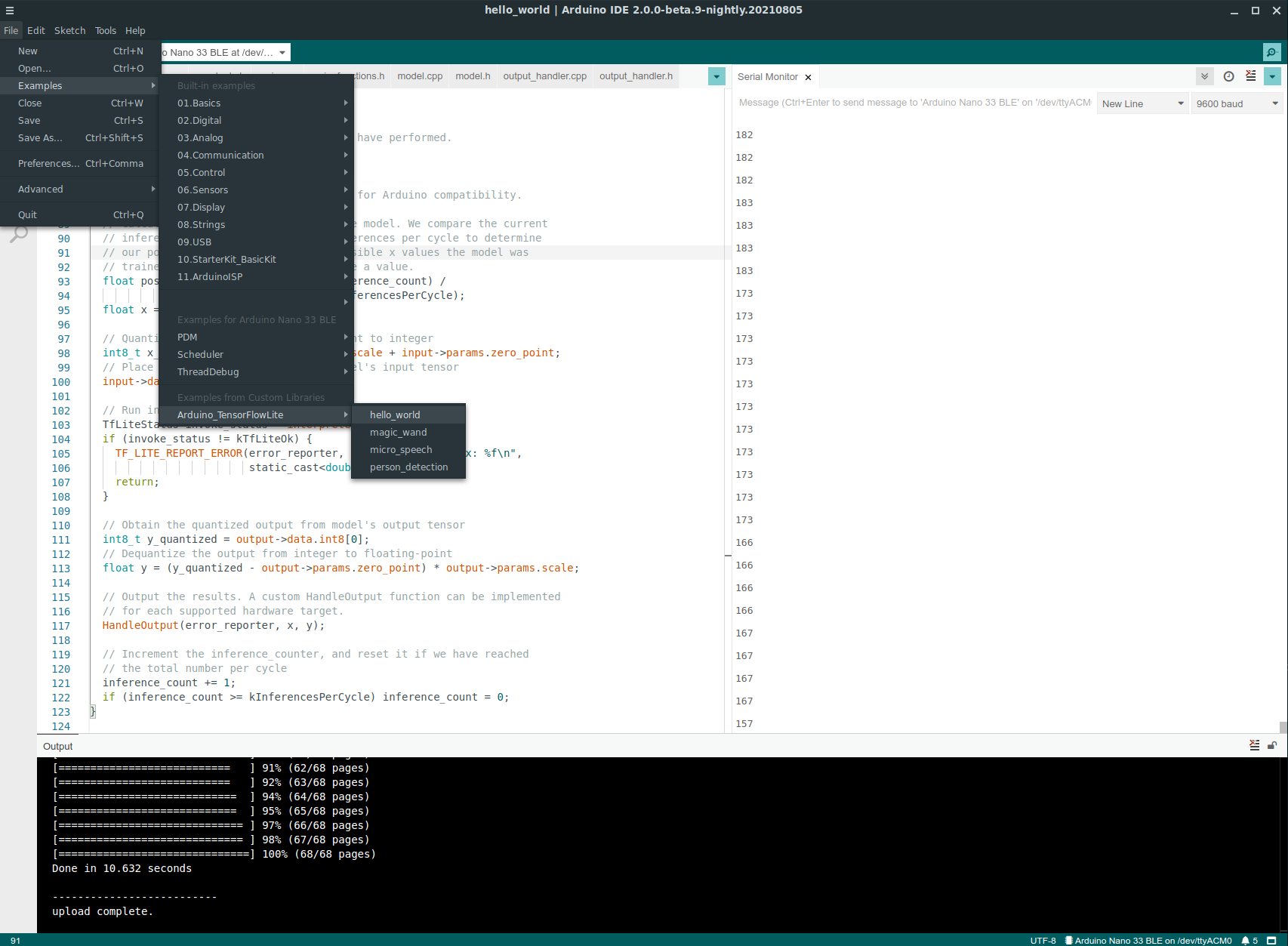The height and width of the screenshot is (946, 1288).
Task: Choose Save As... in the File menu
Action: (80, 137)
